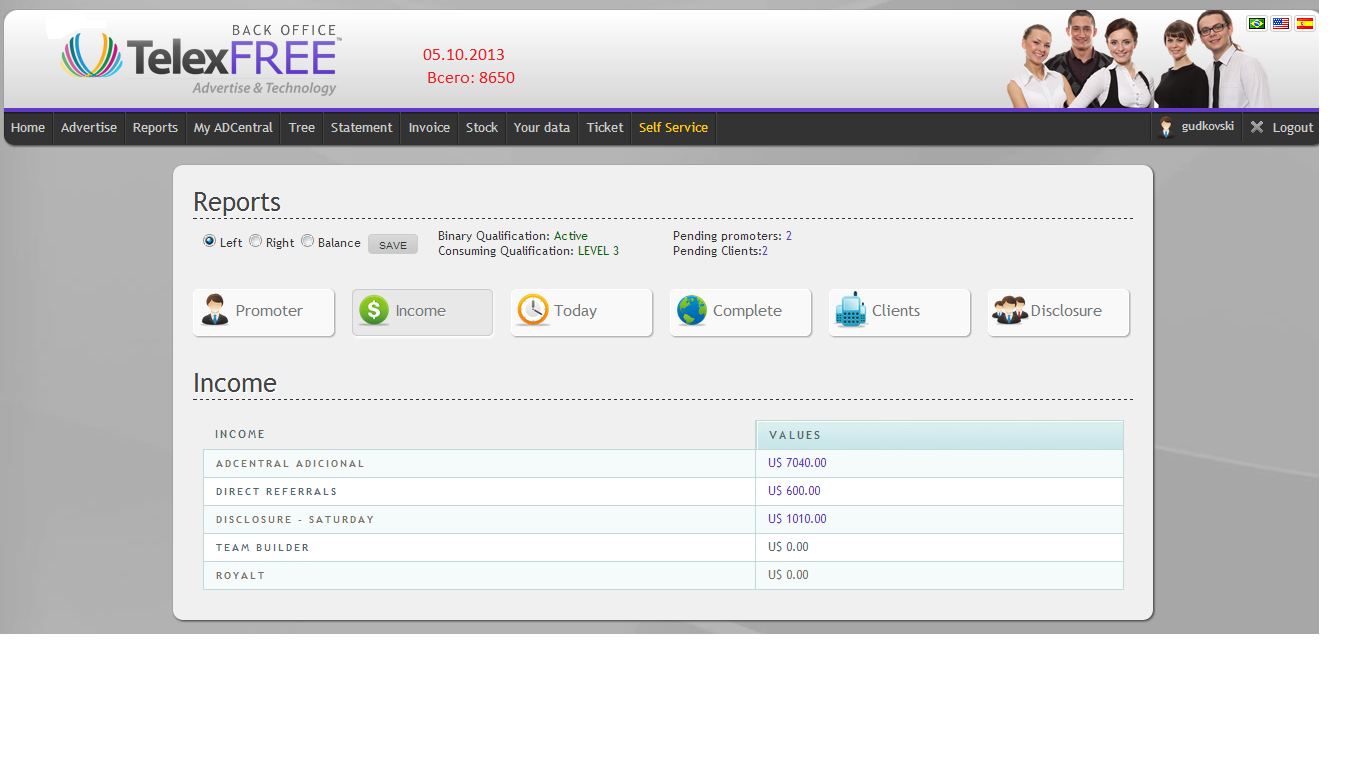Click the Всего: 8650 text
This screenshot has width=1366, height=768.
(471, 78)
